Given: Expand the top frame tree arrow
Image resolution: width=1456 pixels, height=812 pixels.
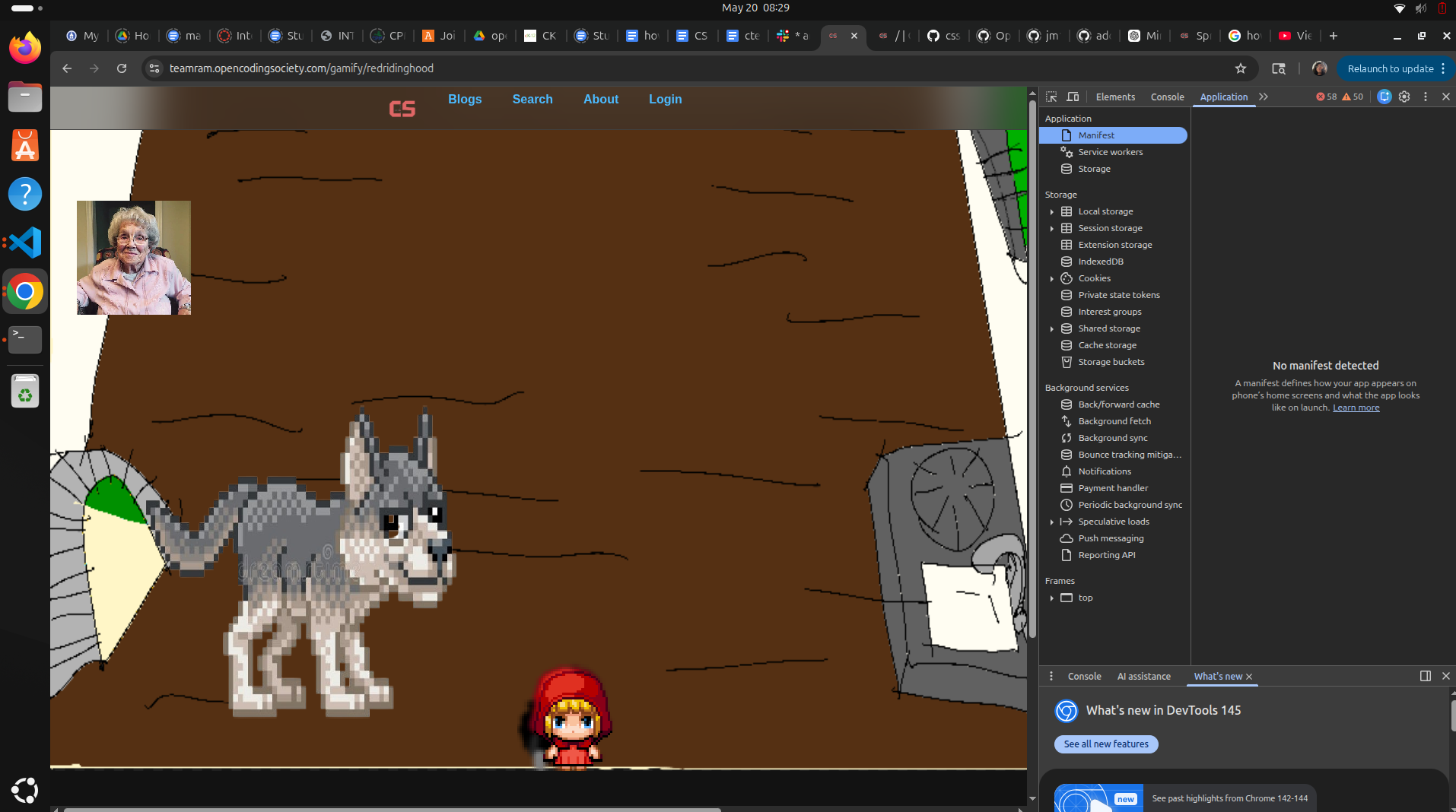Looking at the screenshot, I should pos(1052,598).
